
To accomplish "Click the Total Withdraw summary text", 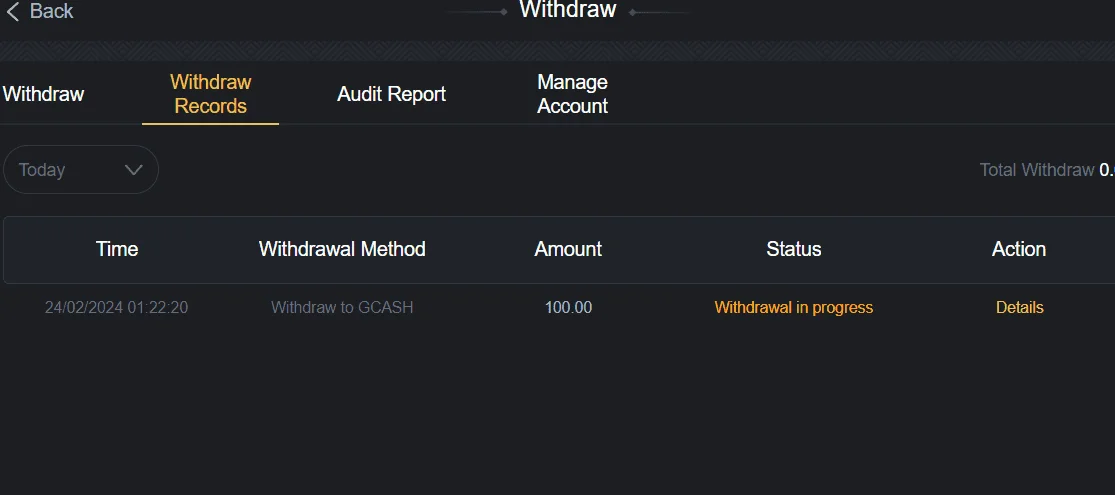I will 1047,170.
